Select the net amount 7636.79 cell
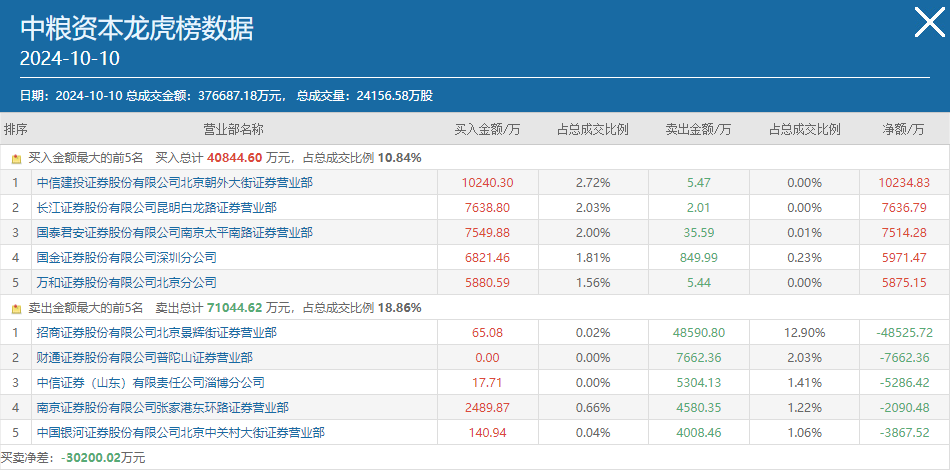This screenshot has width=951, height=471. coord(904,208)
